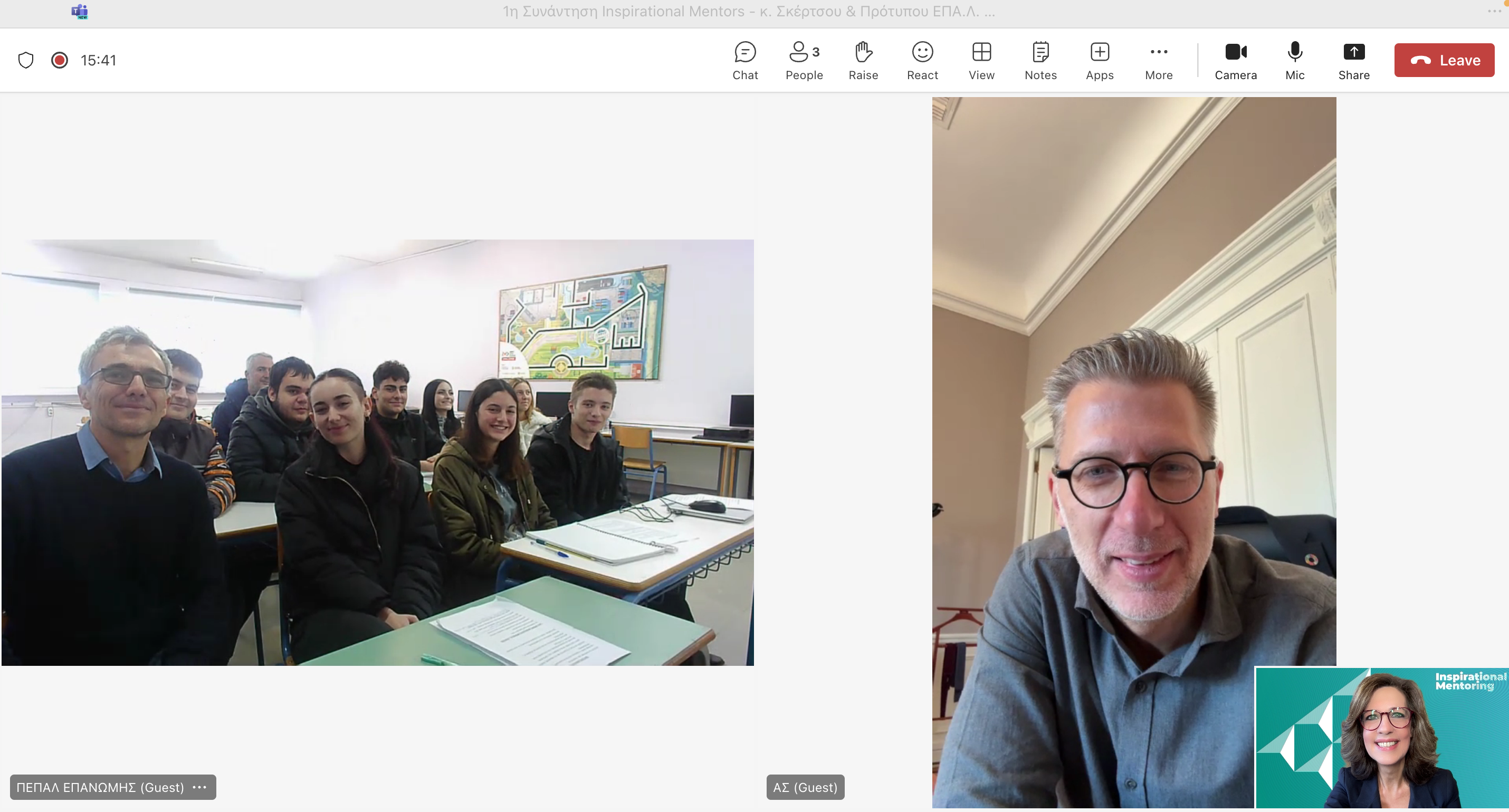This screenshot has width=1509, height=812.
Task: Click the window title bar ellipsis menu
Action: (x=1494, y=11)
